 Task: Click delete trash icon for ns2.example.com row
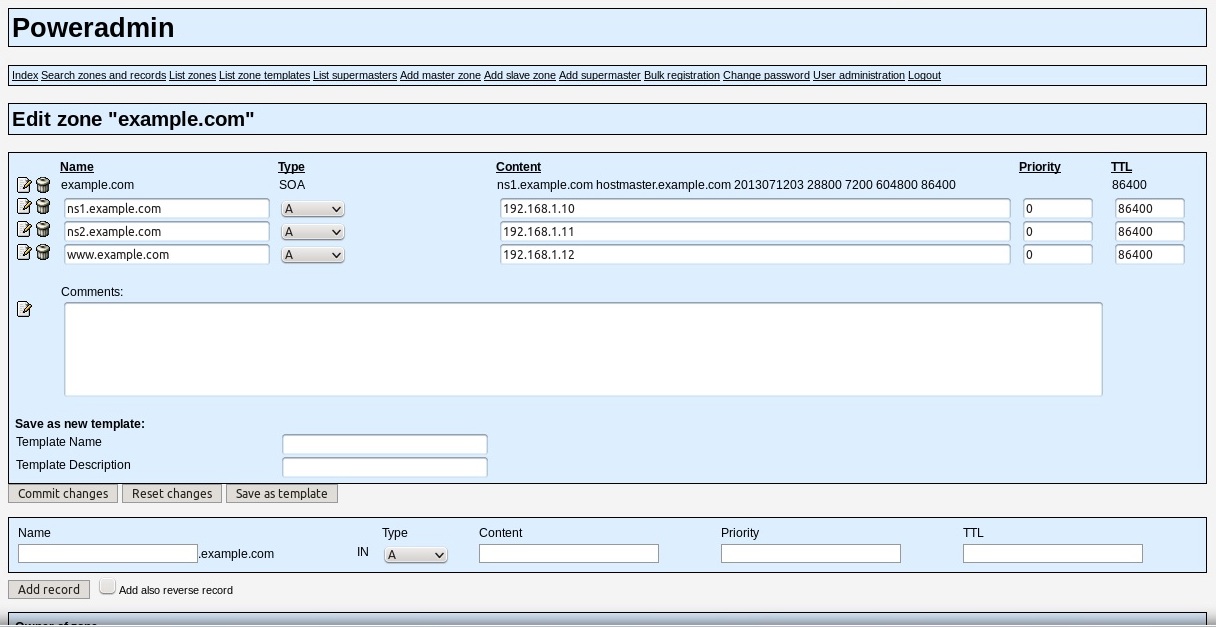[43, 229]
